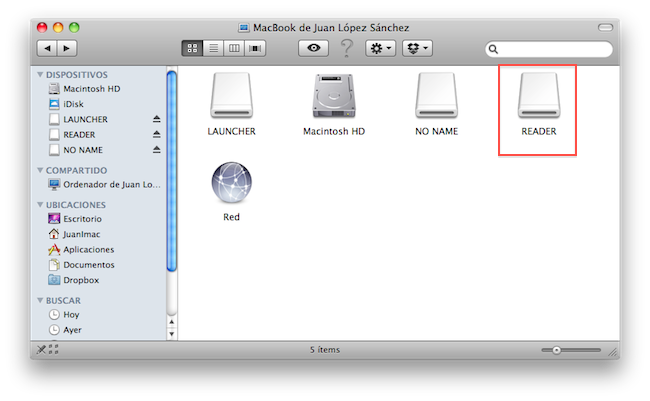
Task: Zoom the window with green button
Action: (x=74, y=27)
